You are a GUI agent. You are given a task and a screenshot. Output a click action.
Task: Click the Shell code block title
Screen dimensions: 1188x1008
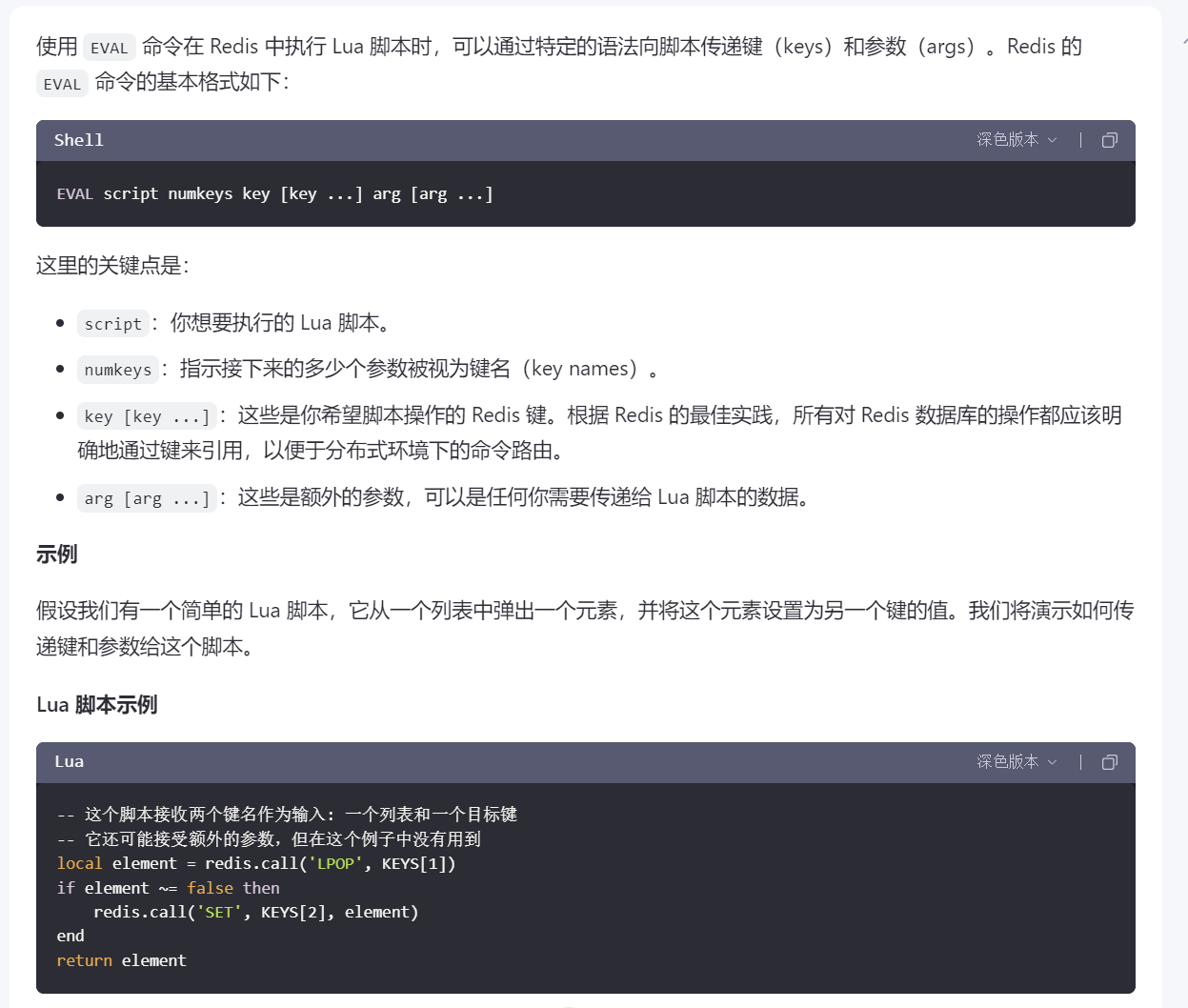coord(79,140)
